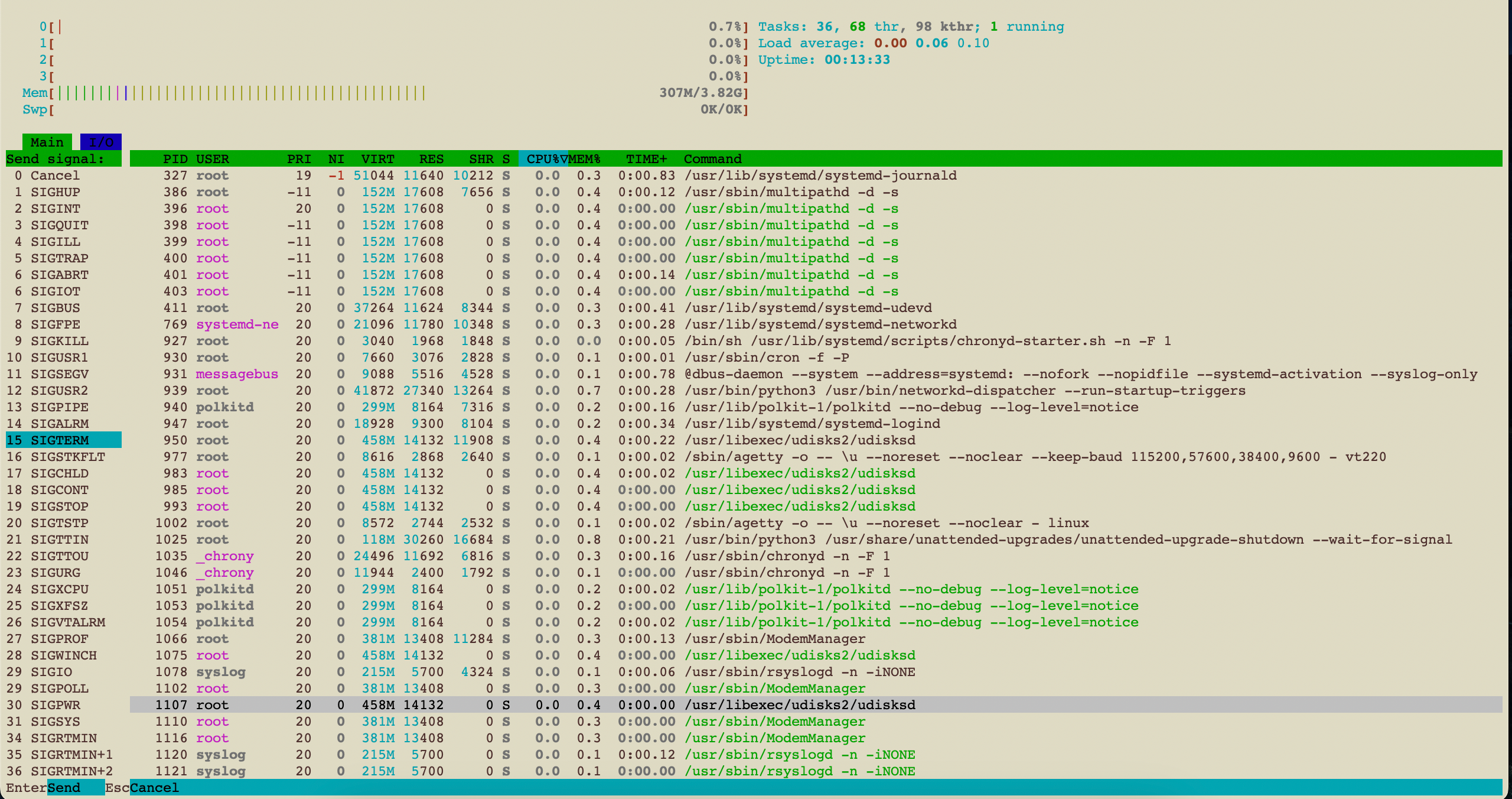Select networkd-dispatcher process PID 939
The width and height of the screenshot is (1512, 799).
click(x=816, y=391)
